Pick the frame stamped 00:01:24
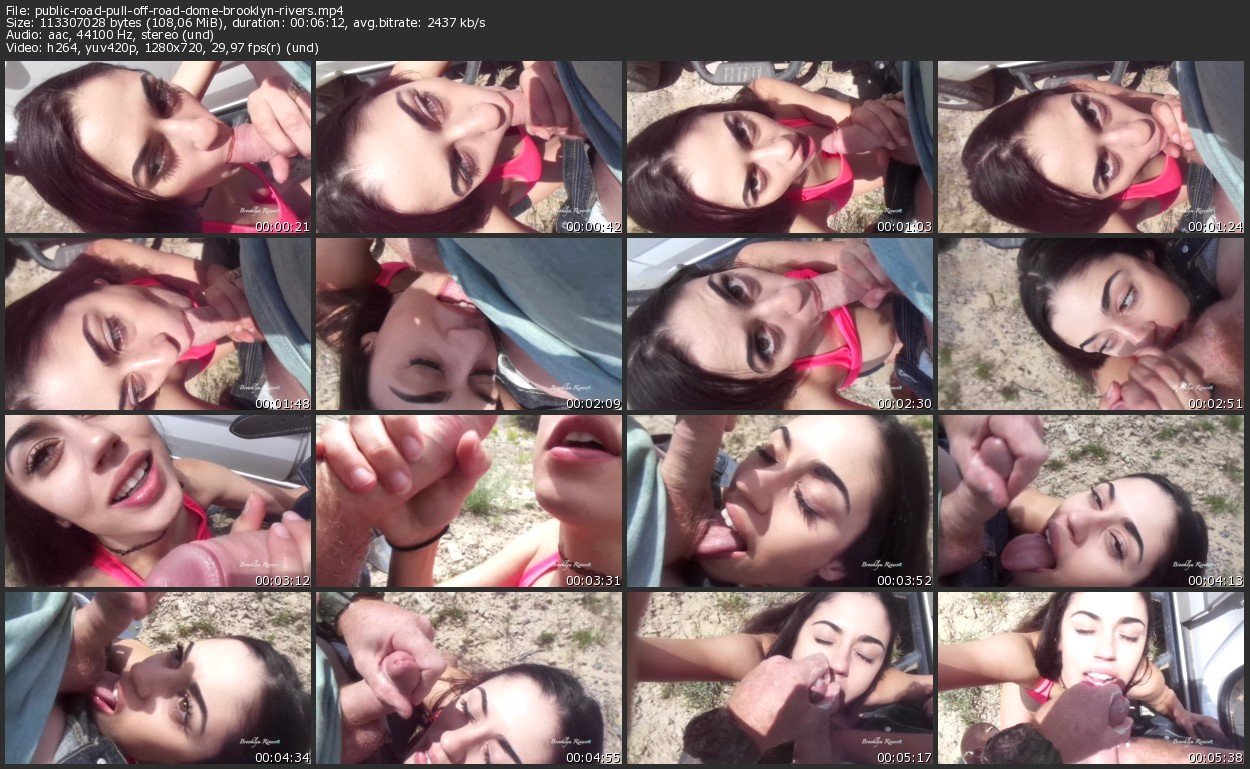 pos(1091,147)
